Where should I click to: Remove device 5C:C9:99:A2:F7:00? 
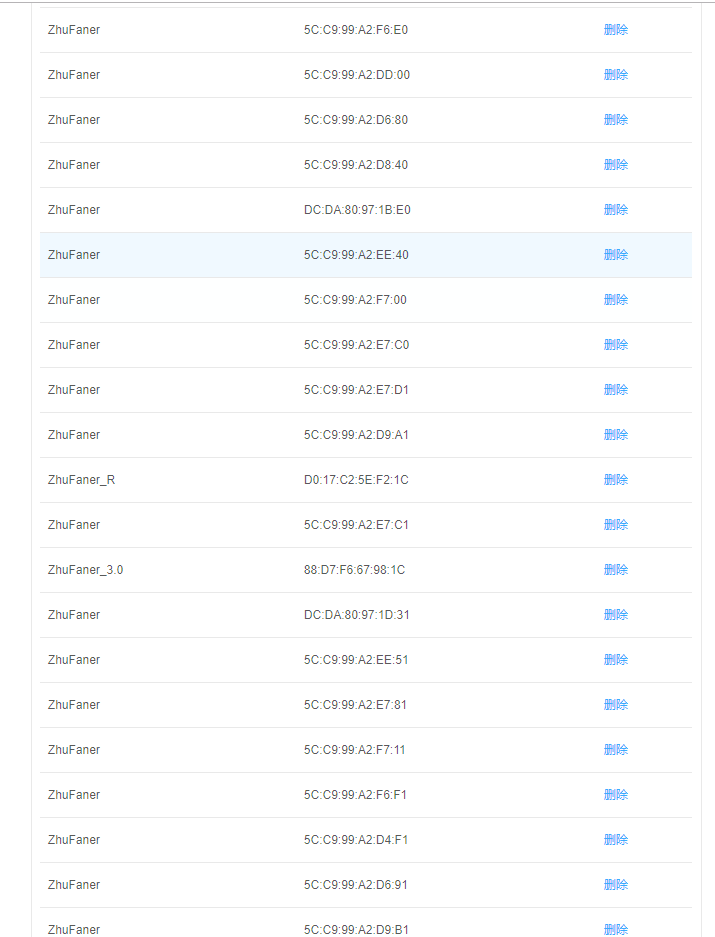[x=616, y=300]
